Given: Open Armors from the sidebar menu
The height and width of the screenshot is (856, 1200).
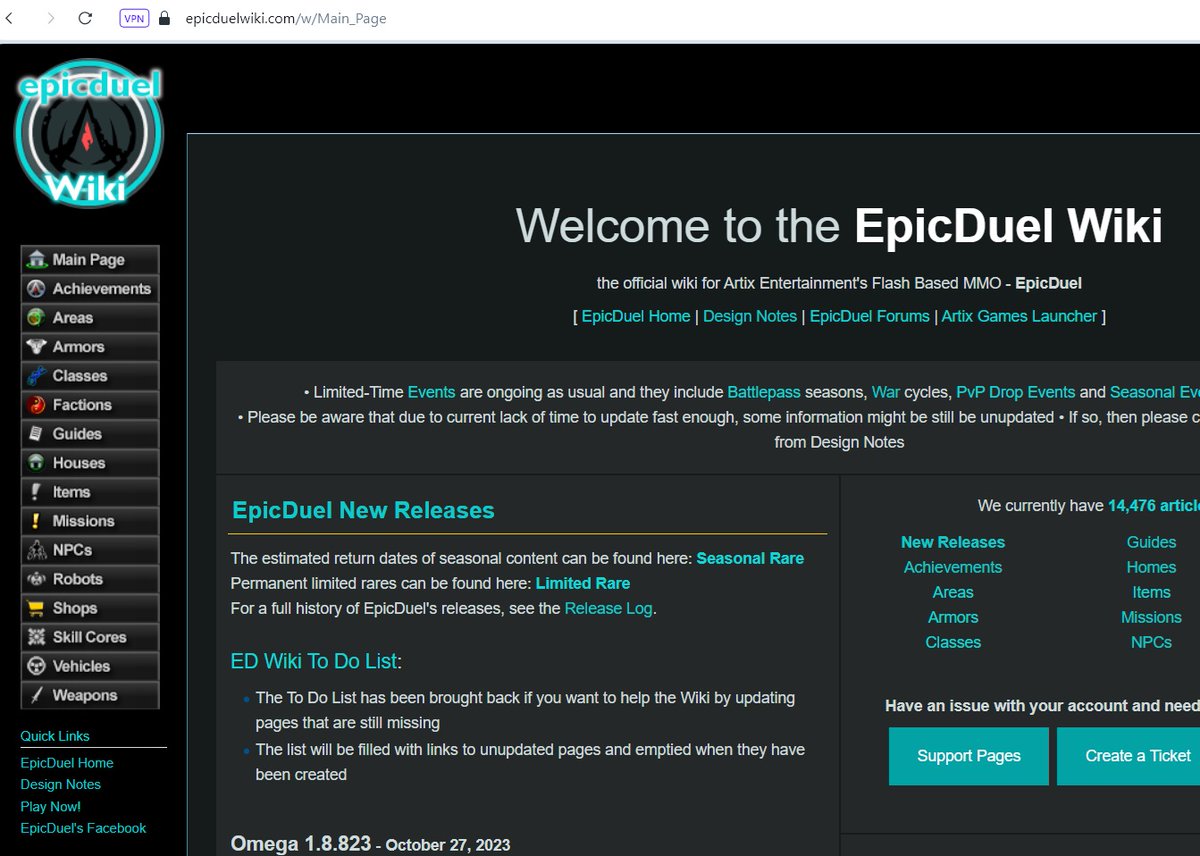Looking at the screenshot, I should click(x=90, y=347).
